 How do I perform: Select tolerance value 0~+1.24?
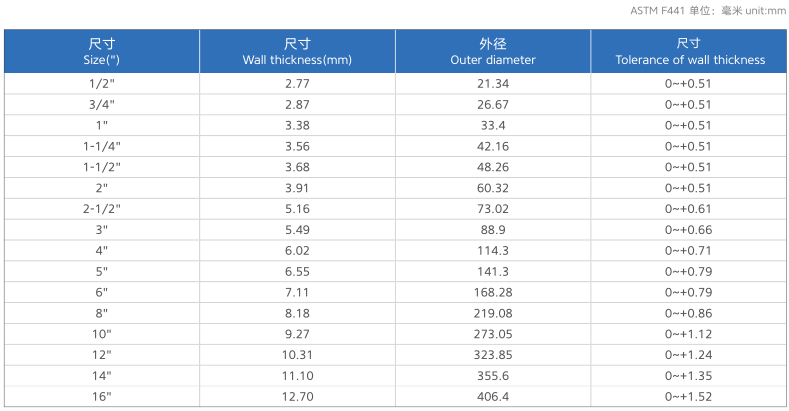(688, 355)
